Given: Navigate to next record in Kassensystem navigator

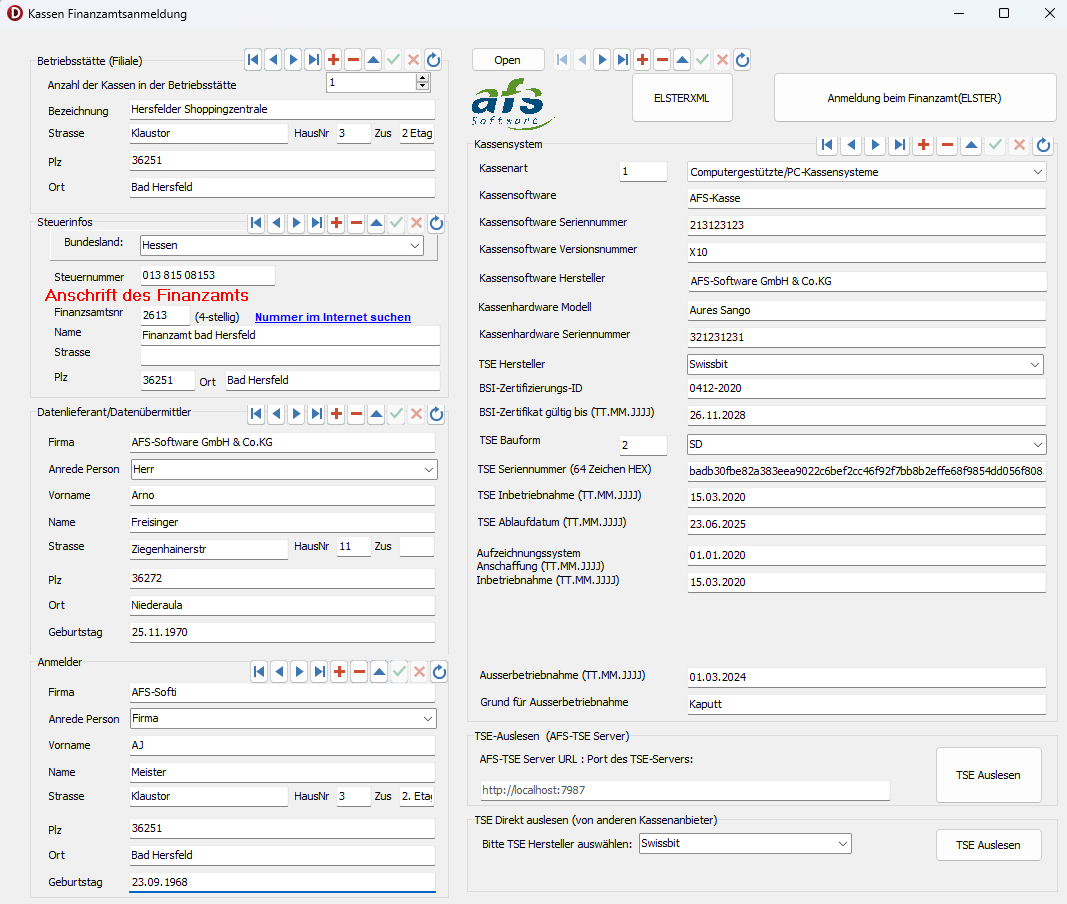Looking at the screenshot, I should tap(875, 145).
